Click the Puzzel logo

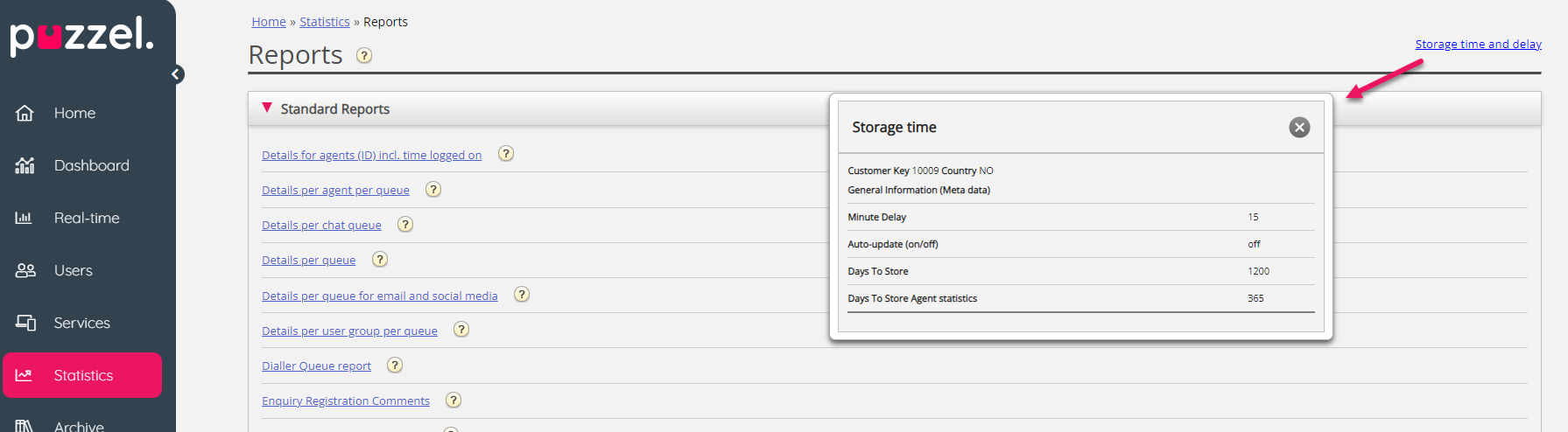pos(81,36)
